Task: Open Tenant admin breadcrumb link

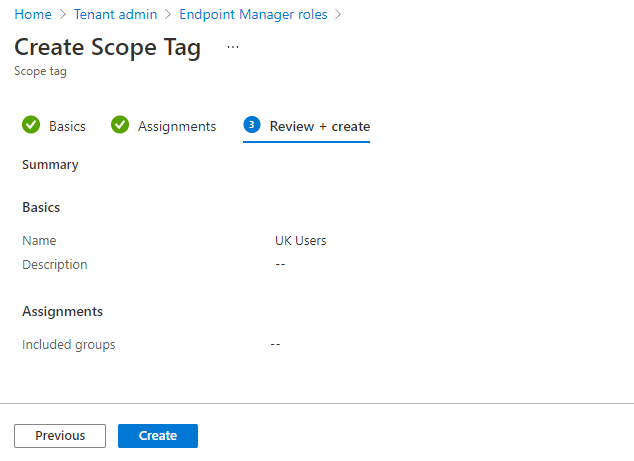Action: [115, 15]
